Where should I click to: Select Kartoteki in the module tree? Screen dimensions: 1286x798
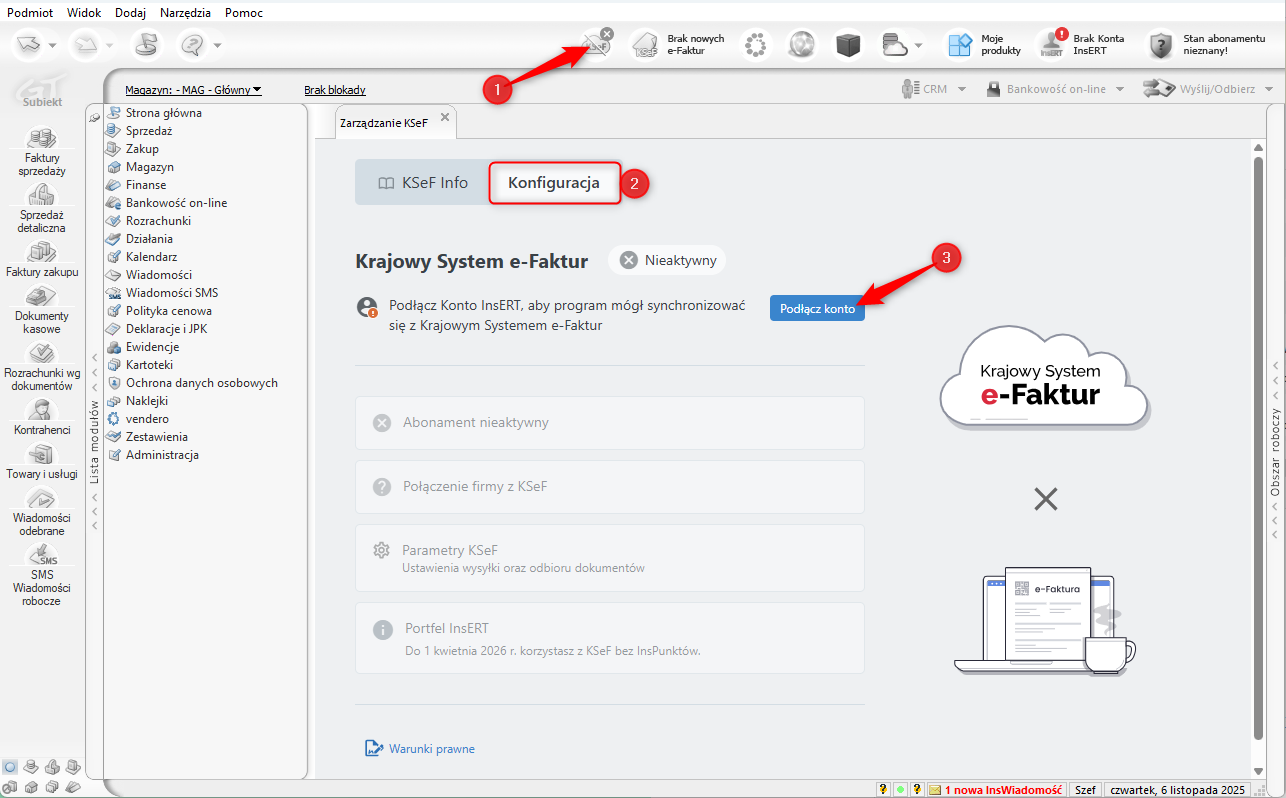[x=151, y=365]
